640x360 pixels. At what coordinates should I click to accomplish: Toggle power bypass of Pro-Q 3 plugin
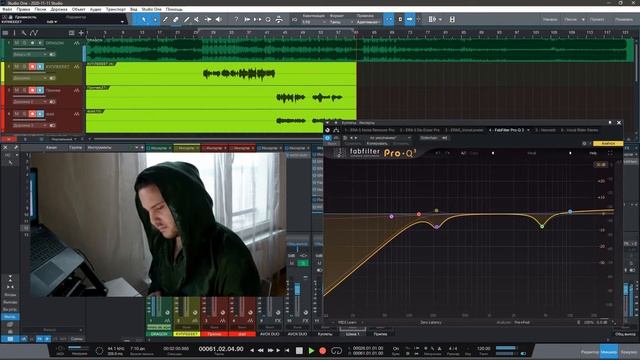pyautogui.click(x=327, y=138)
